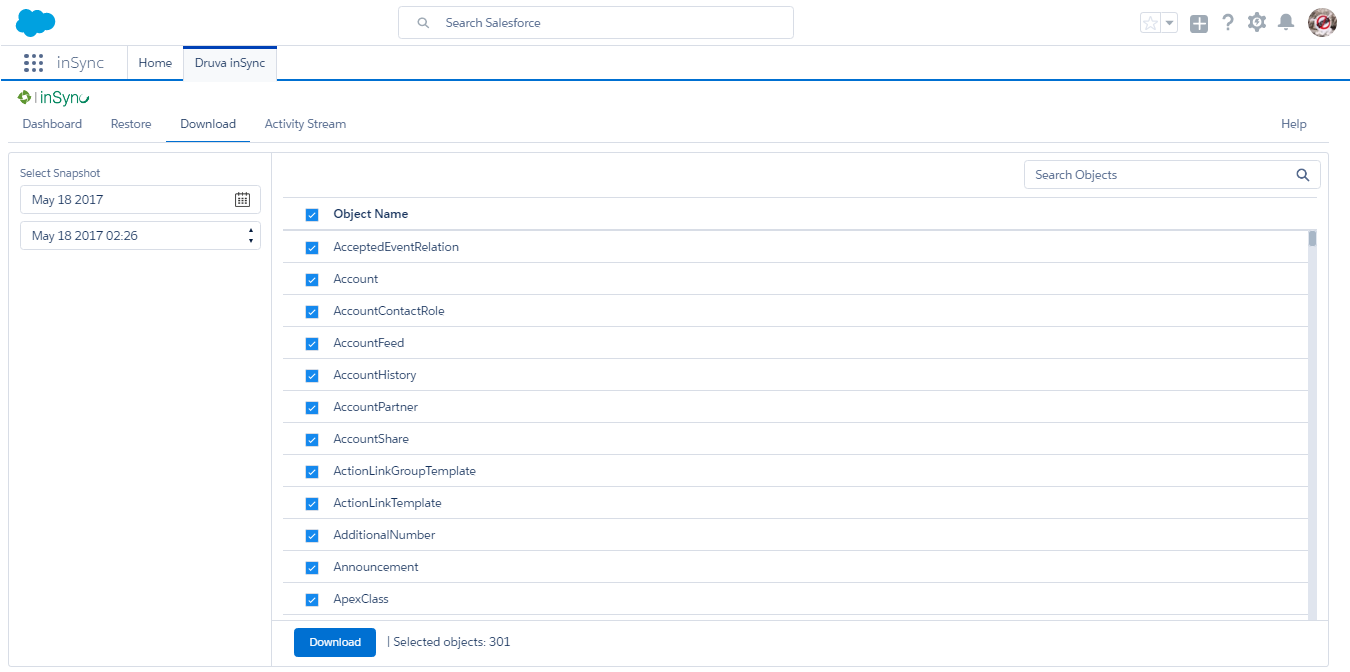Open the Help link
1350x672 pixels.
pos(1293,124)
